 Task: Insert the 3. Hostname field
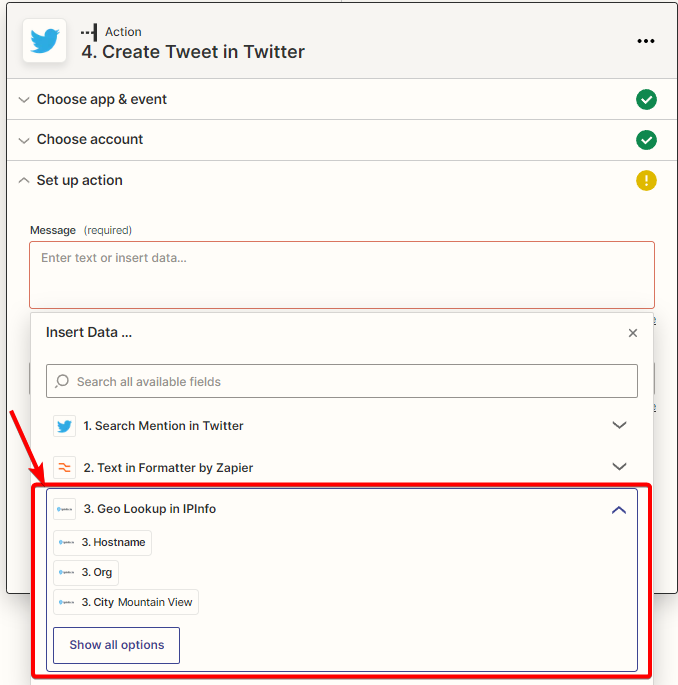(x=102, y=543)
